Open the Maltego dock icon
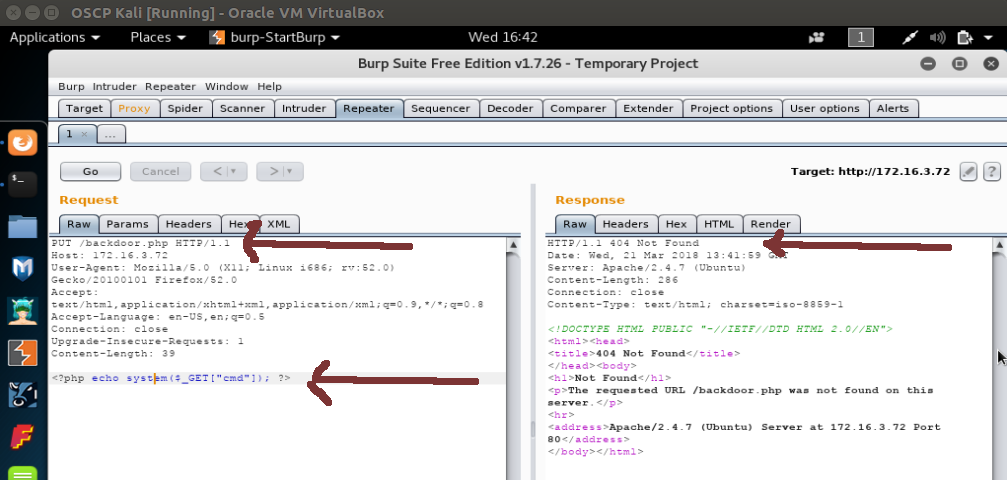Image resolution: width=1007 pixels, height=480 pixels. [22, 395]
